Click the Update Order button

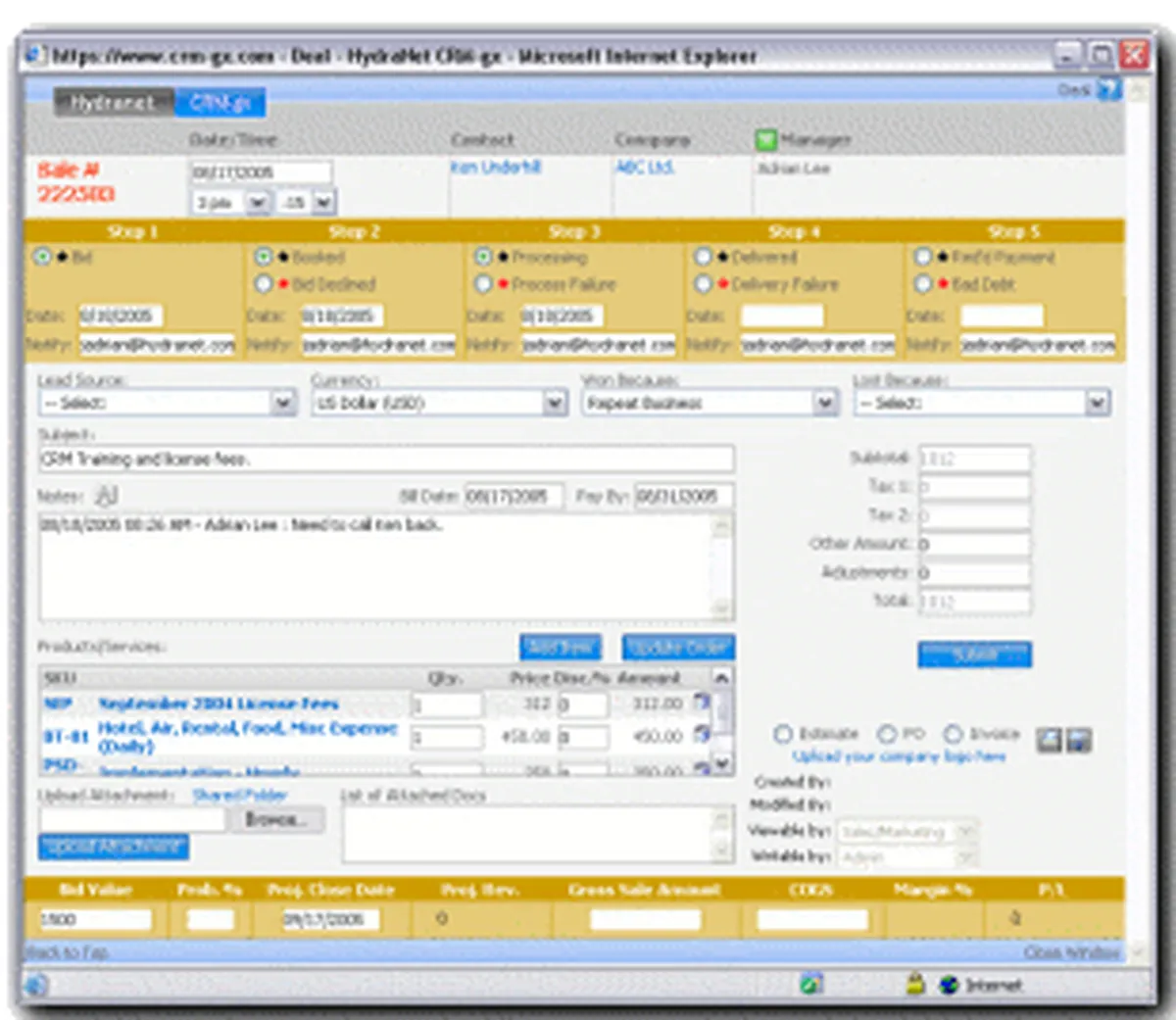pos(678,647)
